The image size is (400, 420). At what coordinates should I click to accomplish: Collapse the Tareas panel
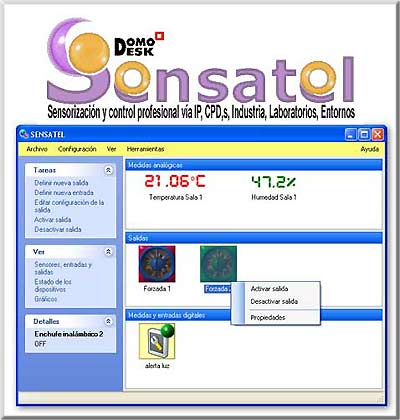click(108, 170)
